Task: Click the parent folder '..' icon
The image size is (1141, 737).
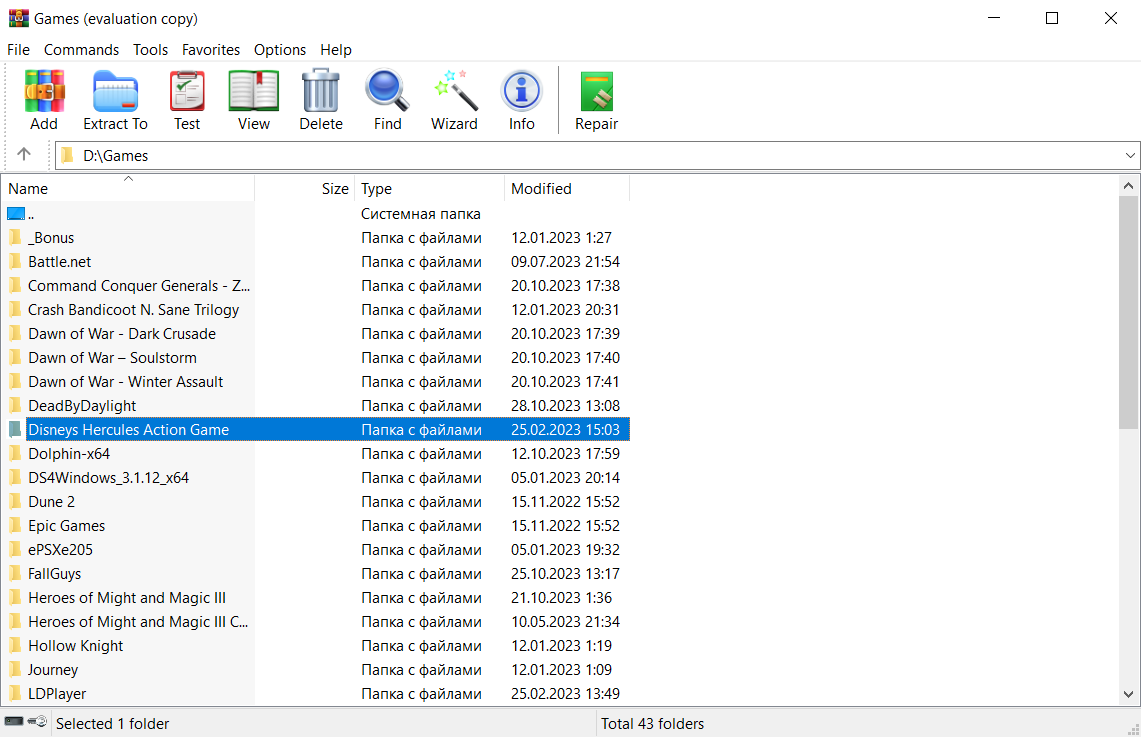Action: click(x=16, y=213)
